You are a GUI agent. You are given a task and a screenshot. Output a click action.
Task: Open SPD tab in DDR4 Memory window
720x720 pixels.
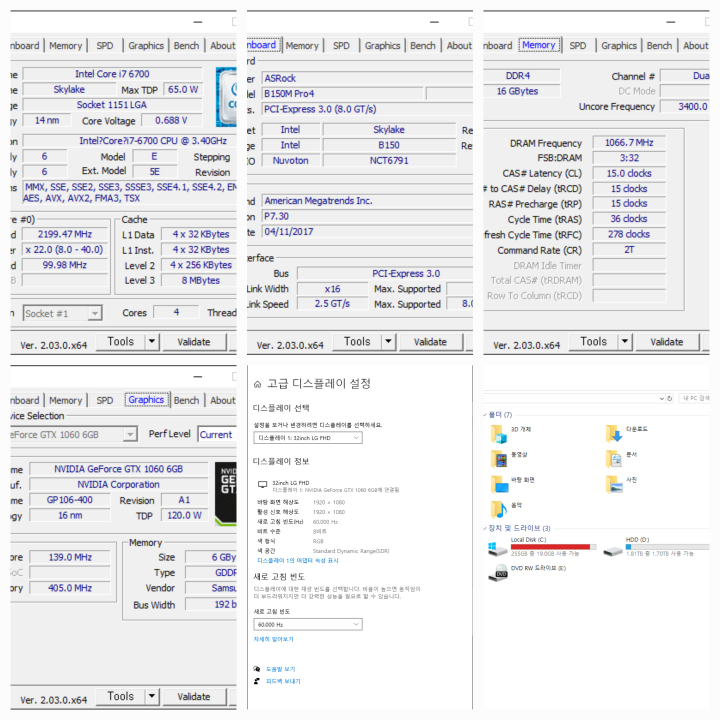tap(578, 45)
